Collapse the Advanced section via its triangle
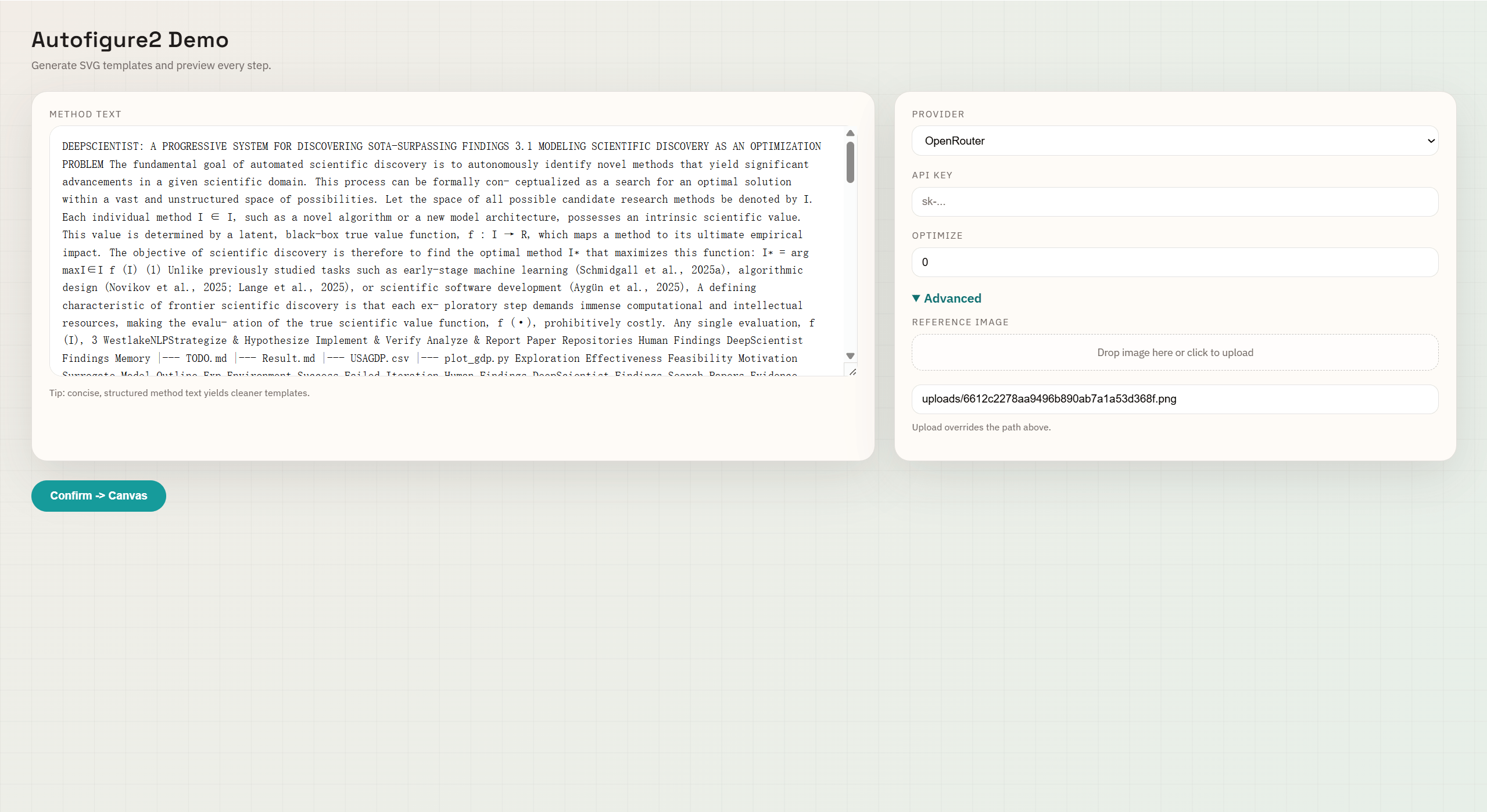The width and height of the screenshot is (1487, 812). tap(916, 298)
